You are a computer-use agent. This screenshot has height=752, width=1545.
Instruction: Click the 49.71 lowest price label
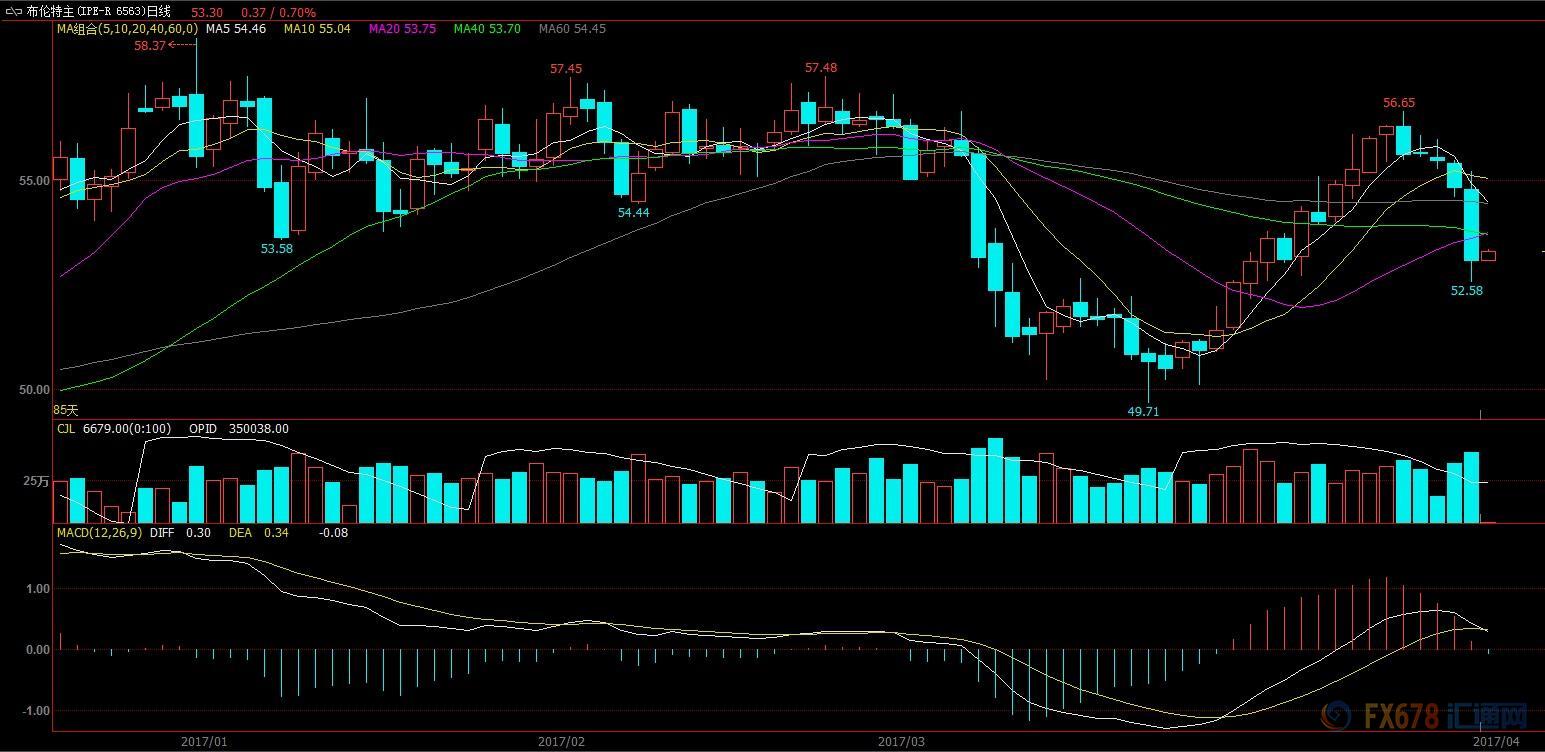pos(1143,411)
